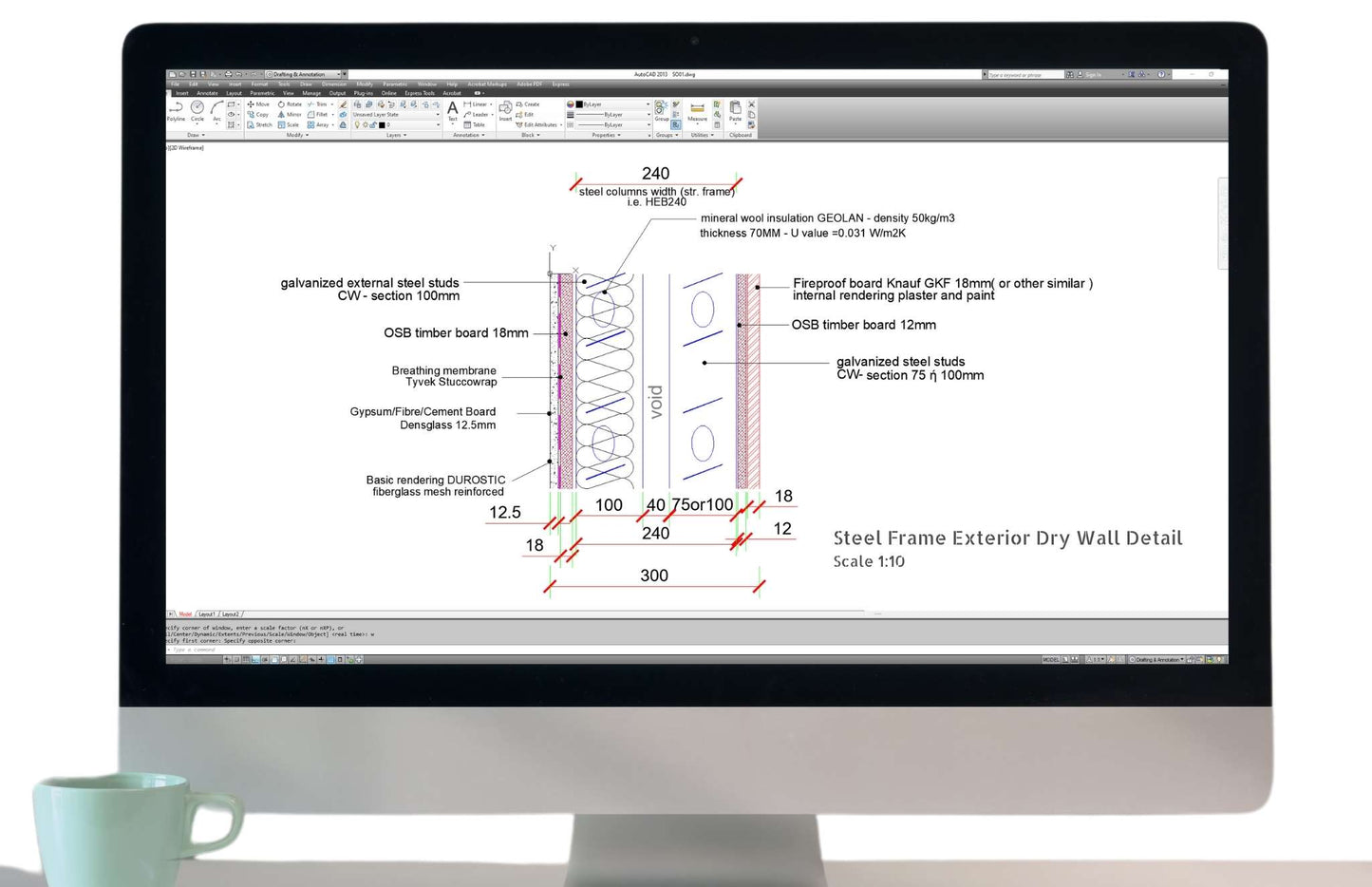Open the Unsaved Layer State dropdown
The height and width of the screenshot is (887, 1372).
(397, 115)
